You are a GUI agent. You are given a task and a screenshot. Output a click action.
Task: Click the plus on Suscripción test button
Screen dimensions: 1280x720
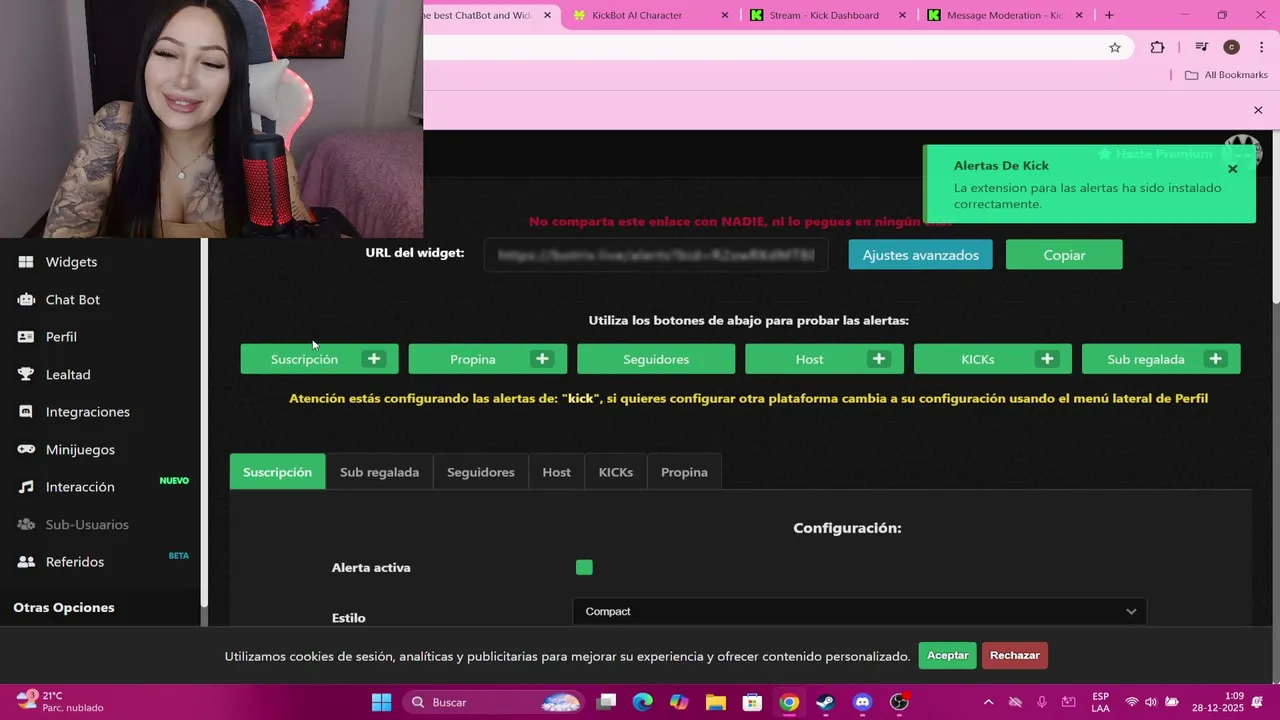click(x=374, y=359)
